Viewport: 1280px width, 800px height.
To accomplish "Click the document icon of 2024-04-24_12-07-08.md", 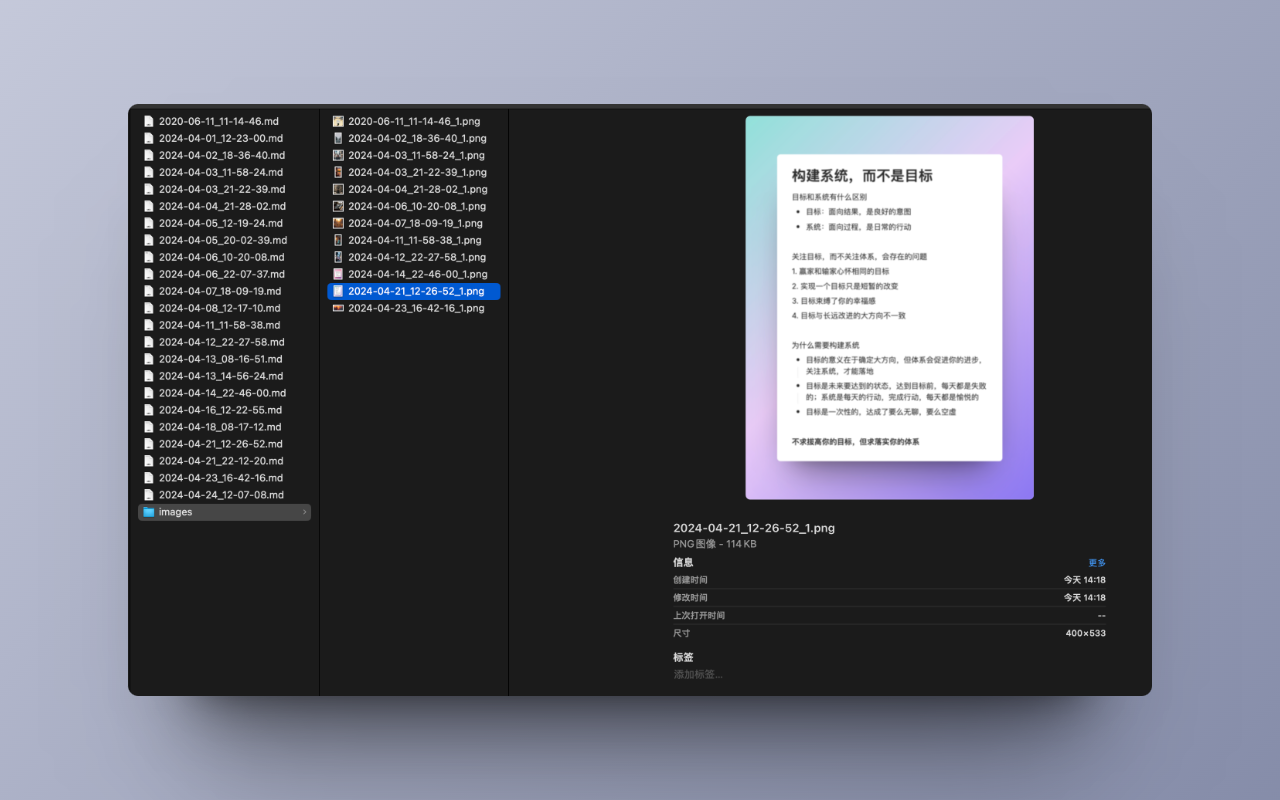I will (x=150, y=494).
